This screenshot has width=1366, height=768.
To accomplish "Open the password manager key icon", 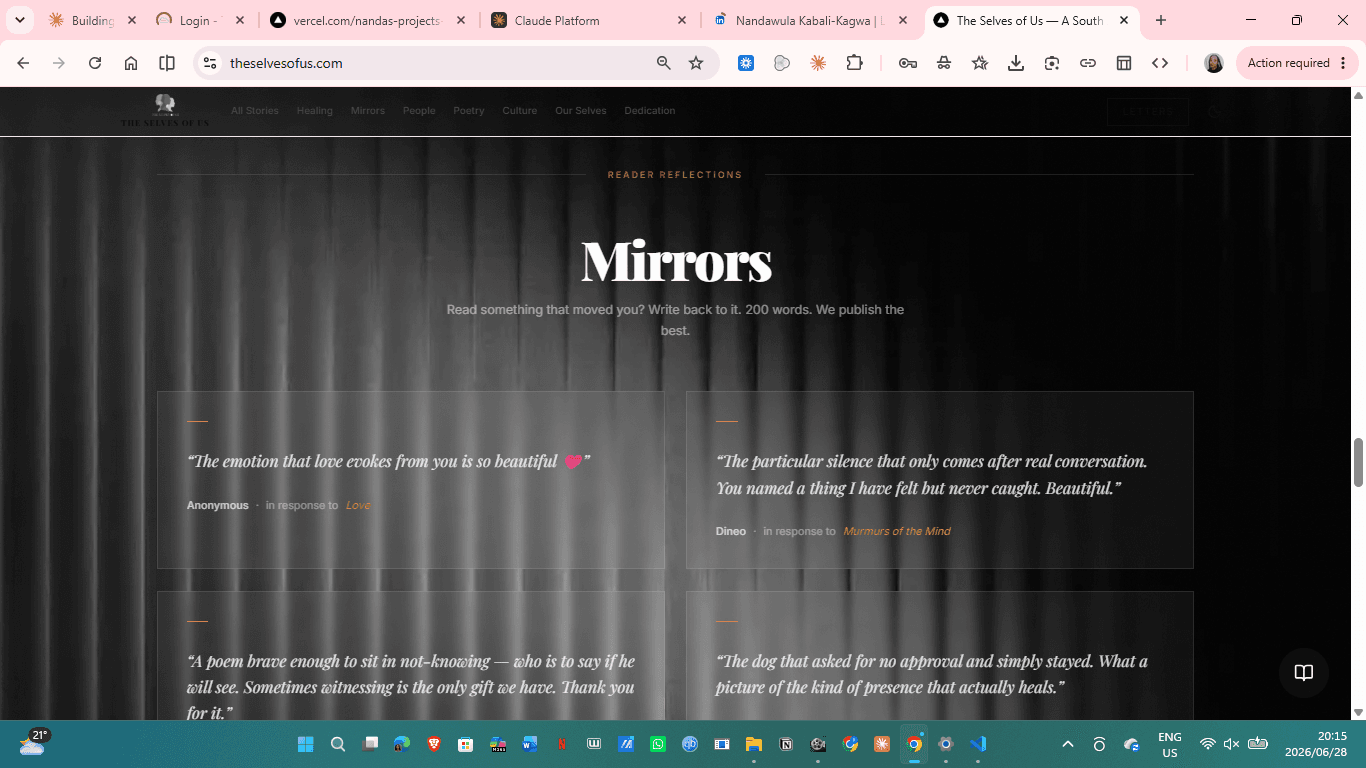I will pos(908,63).
